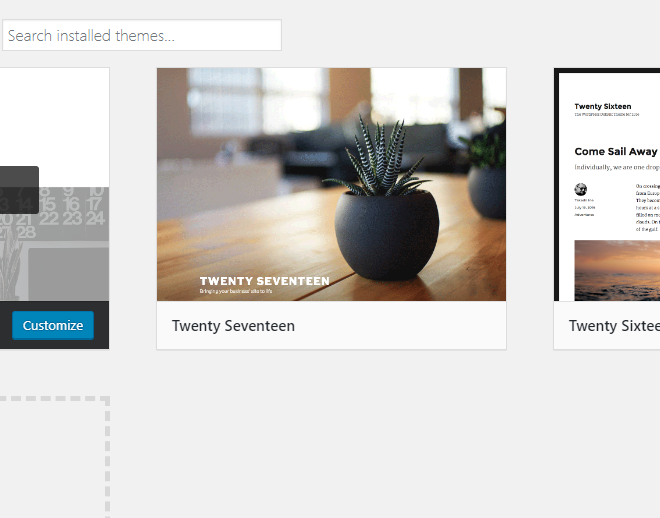
Task: Click the TWENTY SEVENTEEN title in the screenshot
Action: pyautogui.click(x=264, y=281)
